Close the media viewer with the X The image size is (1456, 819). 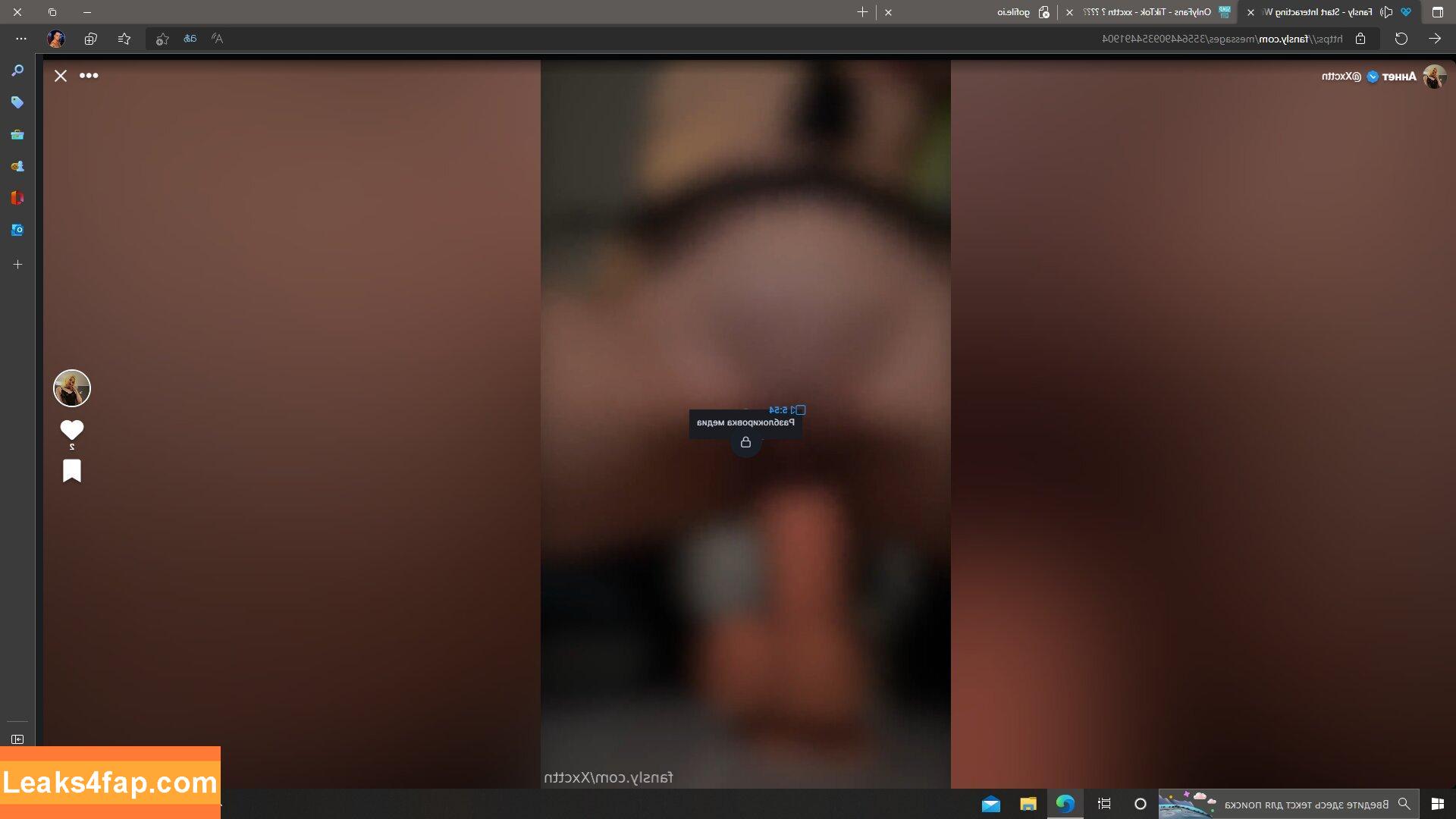pyautogui.click(x=61, y=76)
